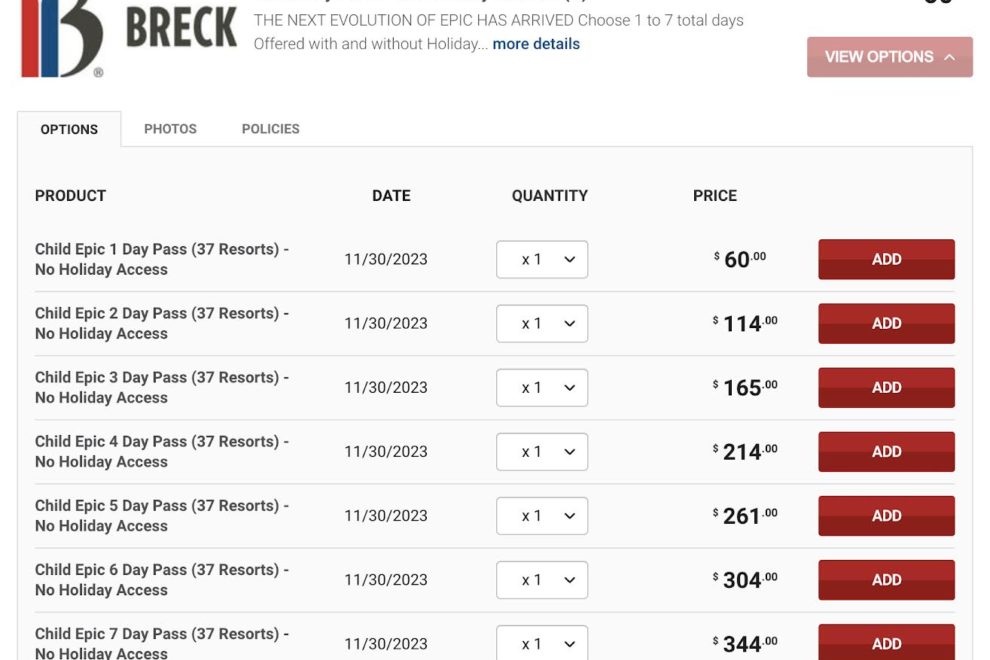This screenshot has height=660, width=990.
Task: Open quantity dropdown for 4 Day Pass
Action: [542, 452]
